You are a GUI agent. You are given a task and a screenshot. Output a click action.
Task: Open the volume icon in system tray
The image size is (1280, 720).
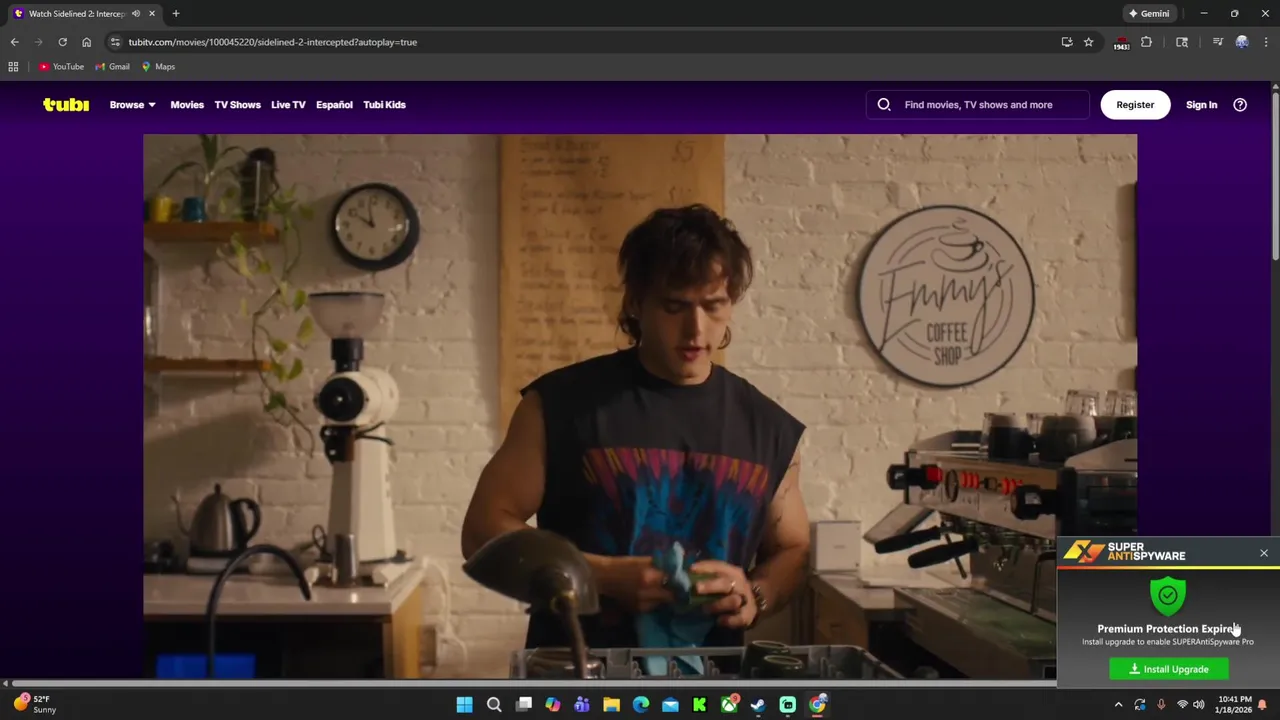(x=1198, y=705)
